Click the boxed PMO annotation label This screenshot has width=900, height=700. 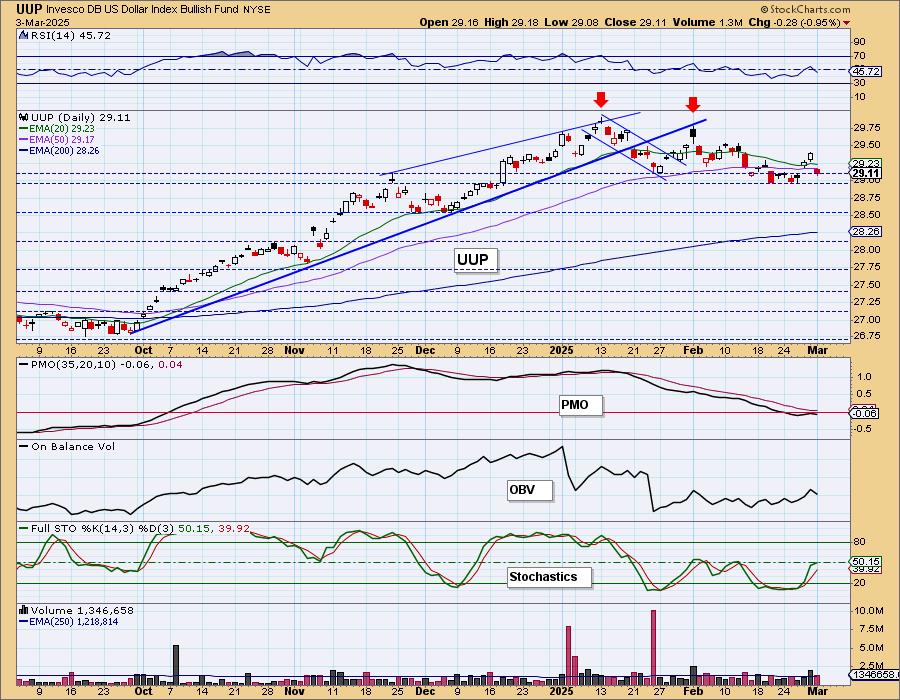pos(579,405)
